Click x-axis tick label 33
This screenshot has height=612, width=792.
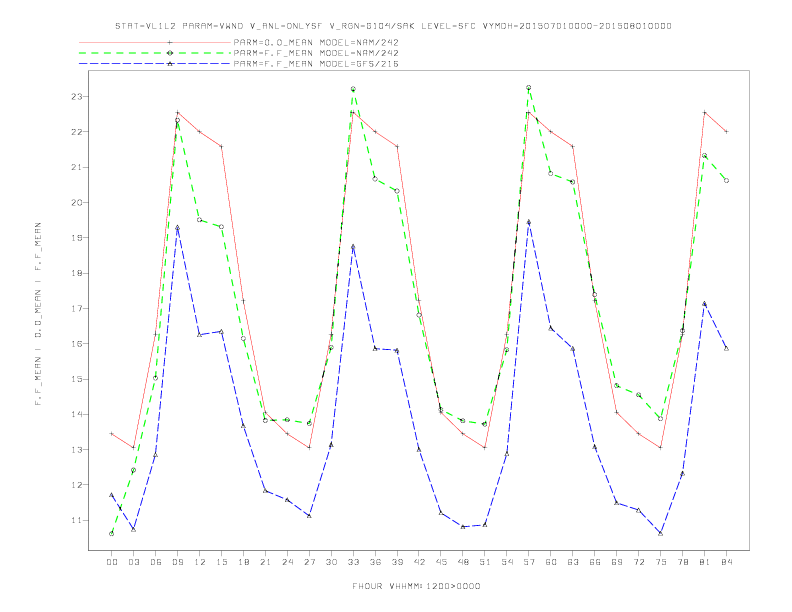pyautogui.click(x=353, y=562)
